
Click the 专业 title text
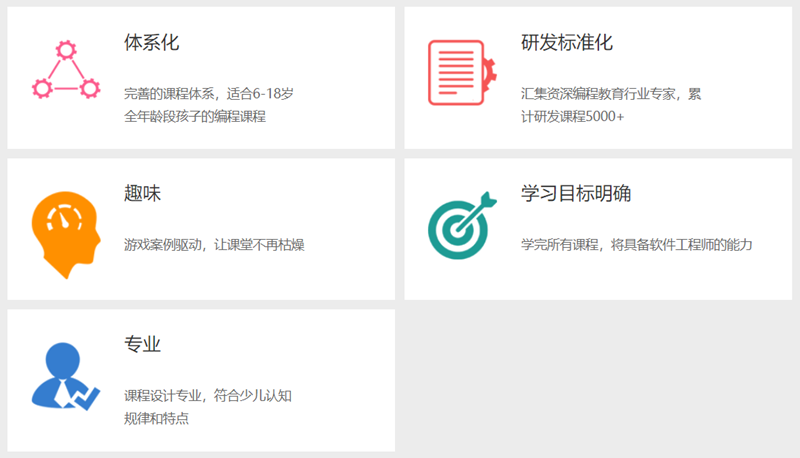(x=142, y=345)
